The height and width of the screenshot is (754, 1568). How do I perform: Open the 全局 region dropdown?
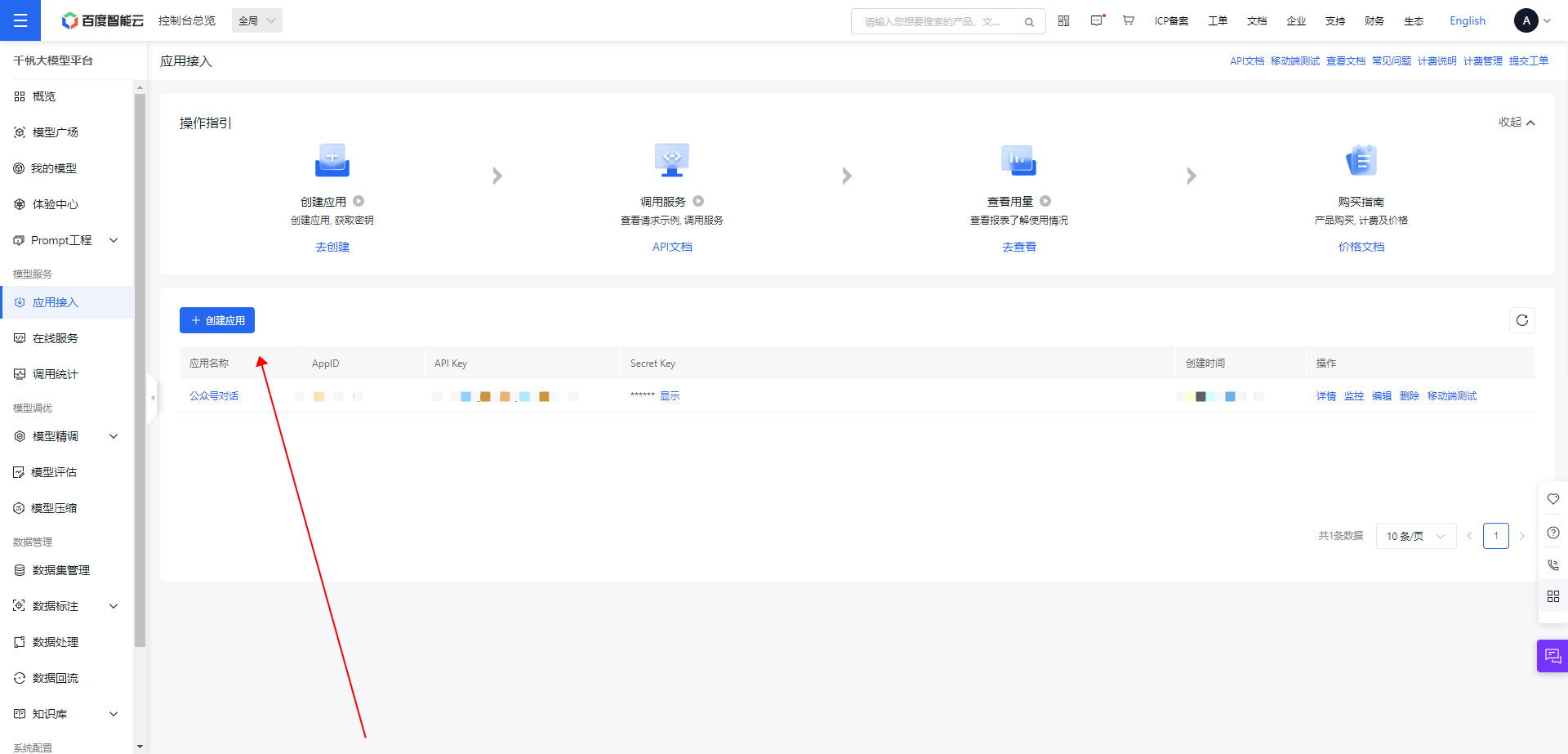257,20
